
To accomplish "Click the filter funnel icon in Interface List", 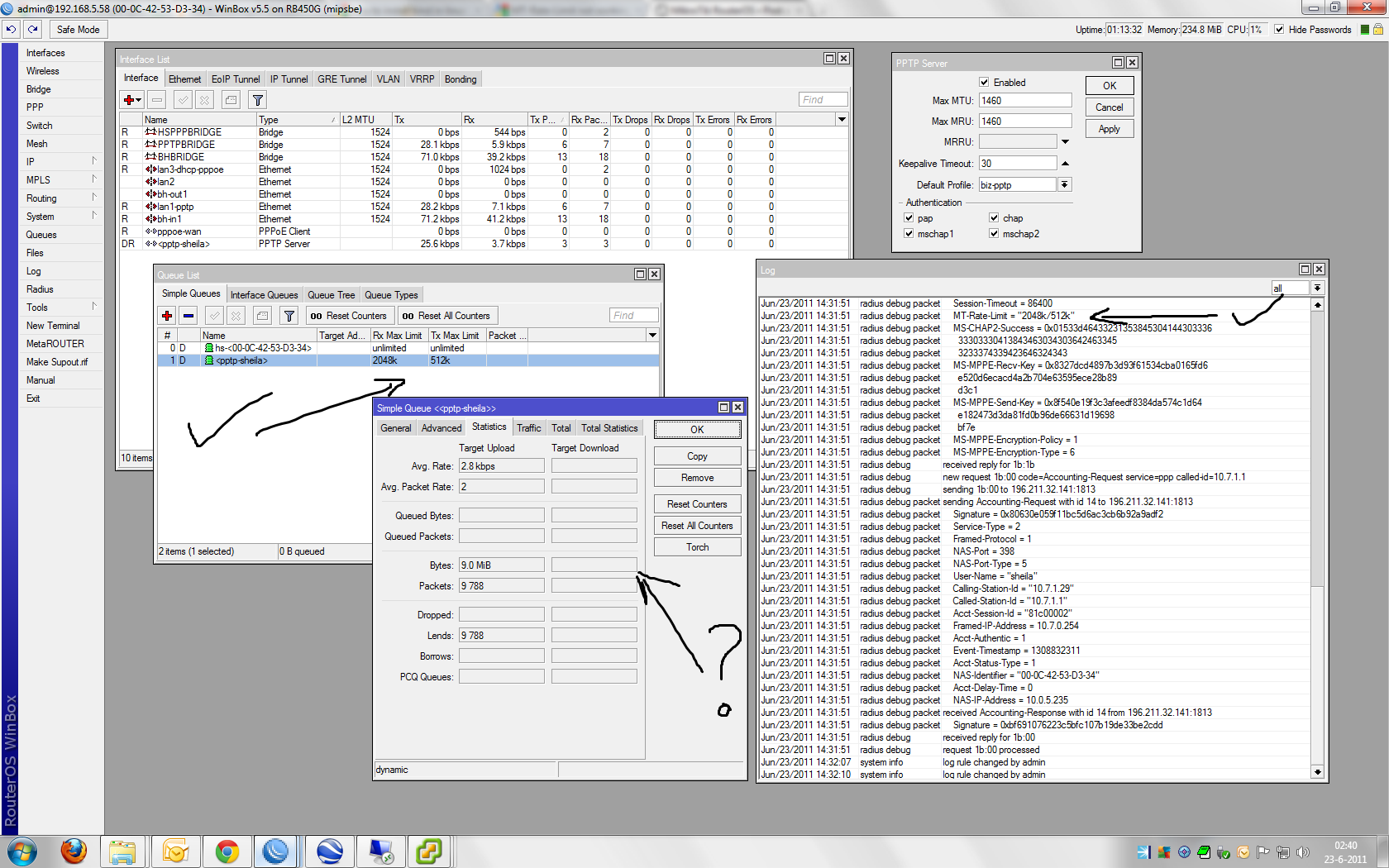I will [258, 100].
